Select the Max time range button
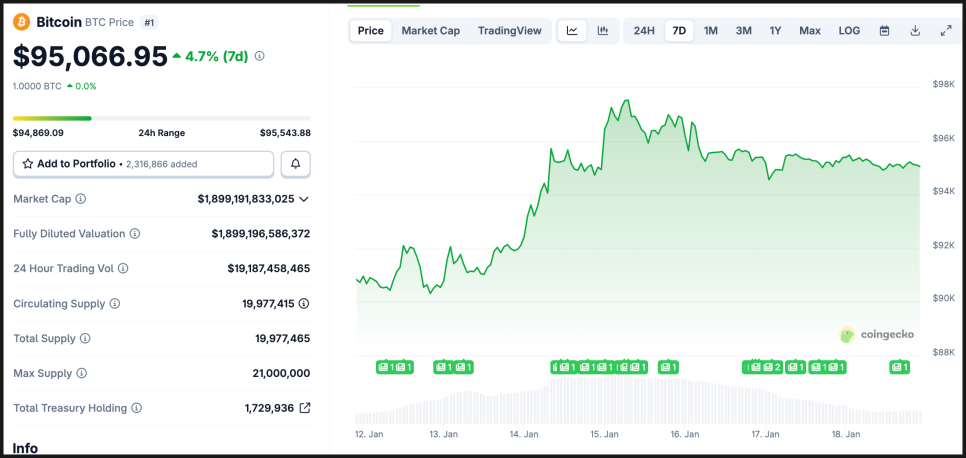 pos(810,31)
